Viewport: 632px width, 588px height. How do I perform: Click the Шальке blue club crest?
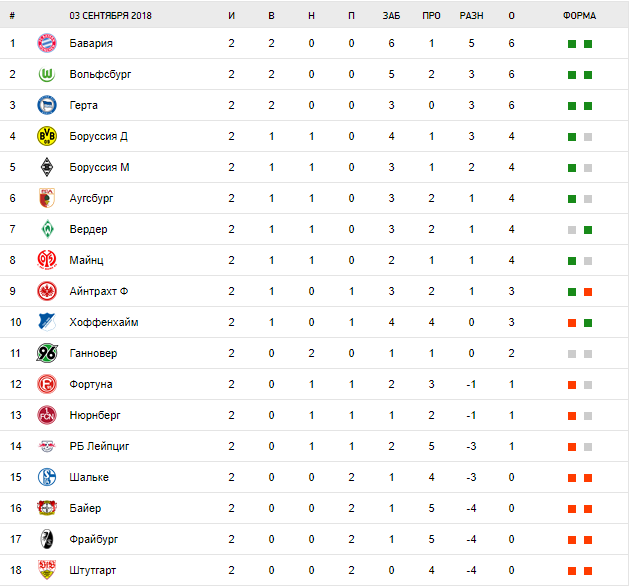[x=46, y=477]
